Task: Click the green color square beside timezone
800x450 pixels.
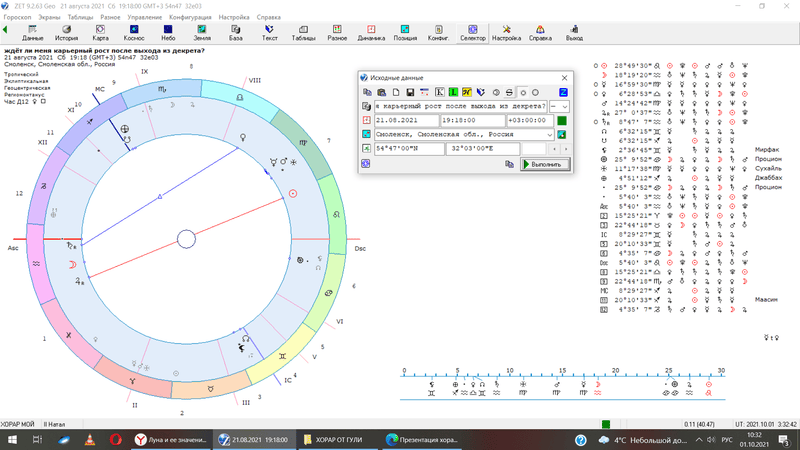Action: [562, 121]
